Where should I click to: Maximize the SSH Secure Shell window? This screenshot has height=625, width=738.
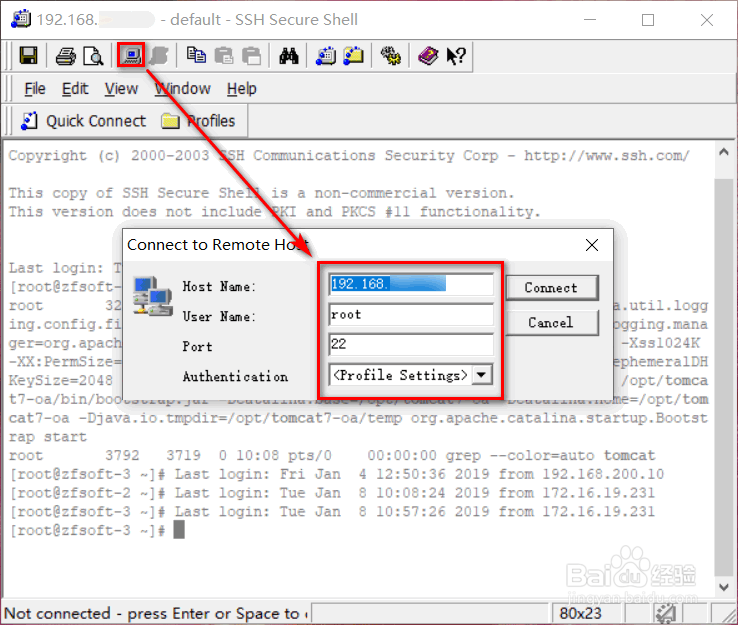coord(648,20)
